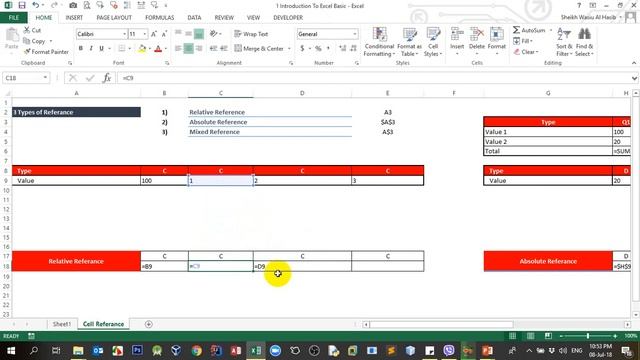
Task: Switch to the FORMULAS tab
Action: (x=160, y=18)
